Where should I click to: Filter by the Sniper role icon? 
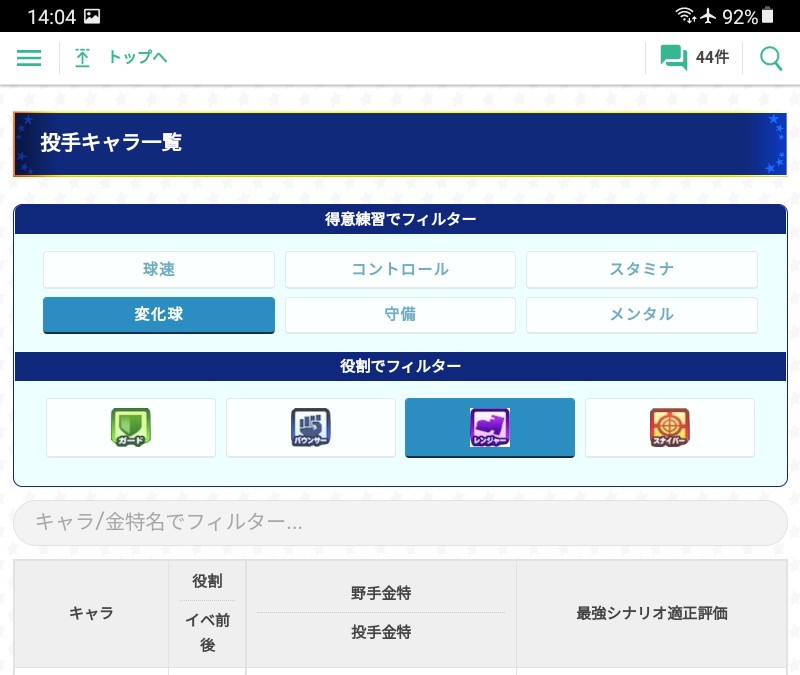click(669, 428)
